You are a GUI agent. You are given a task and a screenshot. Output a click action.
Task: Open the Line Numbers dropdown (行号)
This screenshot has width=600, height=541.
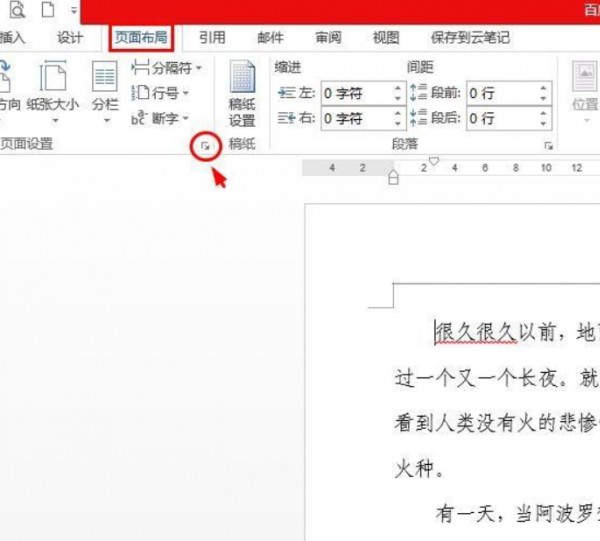point(160,93)
